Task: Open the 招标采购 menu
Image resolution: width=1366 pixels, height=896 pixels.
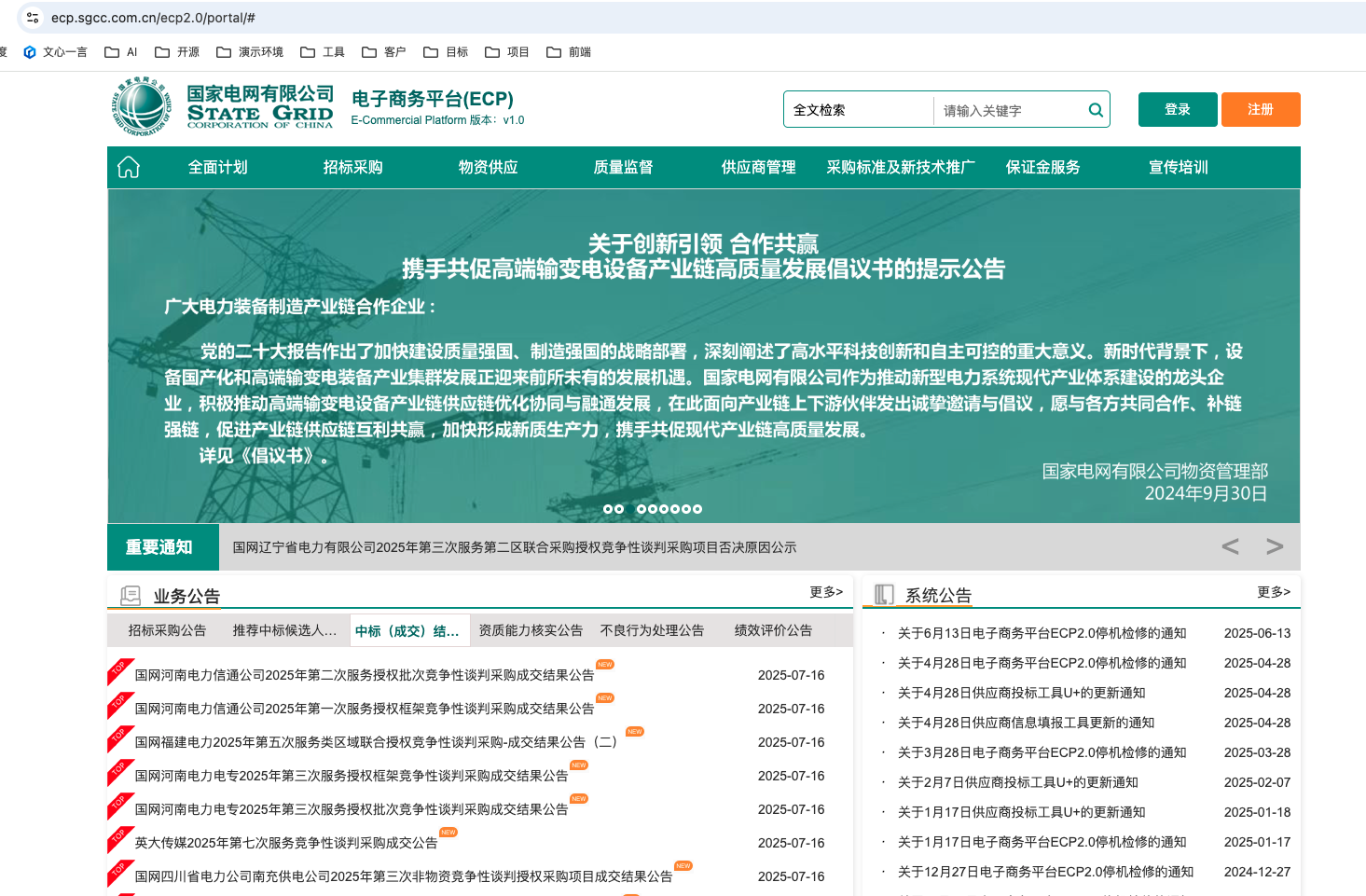Action: click(x=353, y=167)
